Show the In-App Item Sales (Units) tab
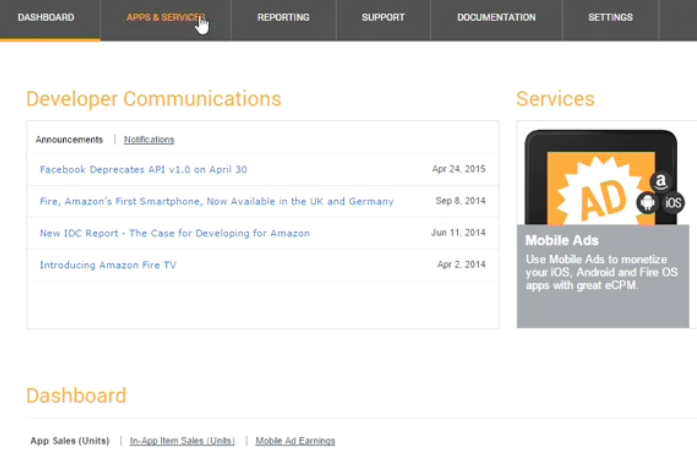The height and width of the screenshot is (456, 697). 182,441
